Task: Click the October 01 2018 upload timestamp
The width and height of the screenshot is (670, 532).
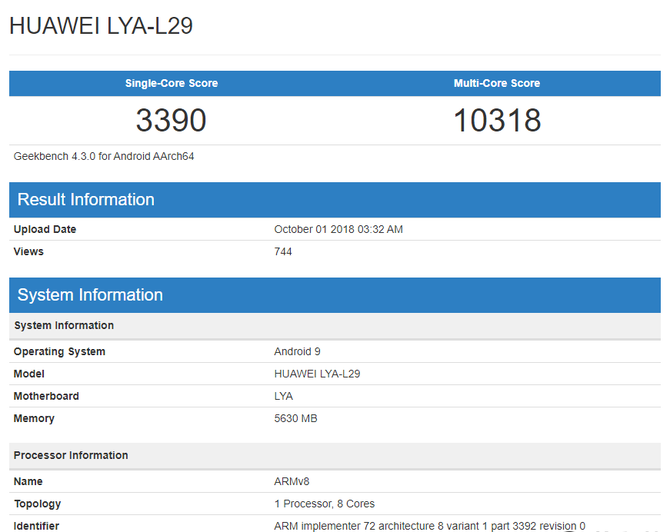Action: pyautogui.click(x=338, y=229)
